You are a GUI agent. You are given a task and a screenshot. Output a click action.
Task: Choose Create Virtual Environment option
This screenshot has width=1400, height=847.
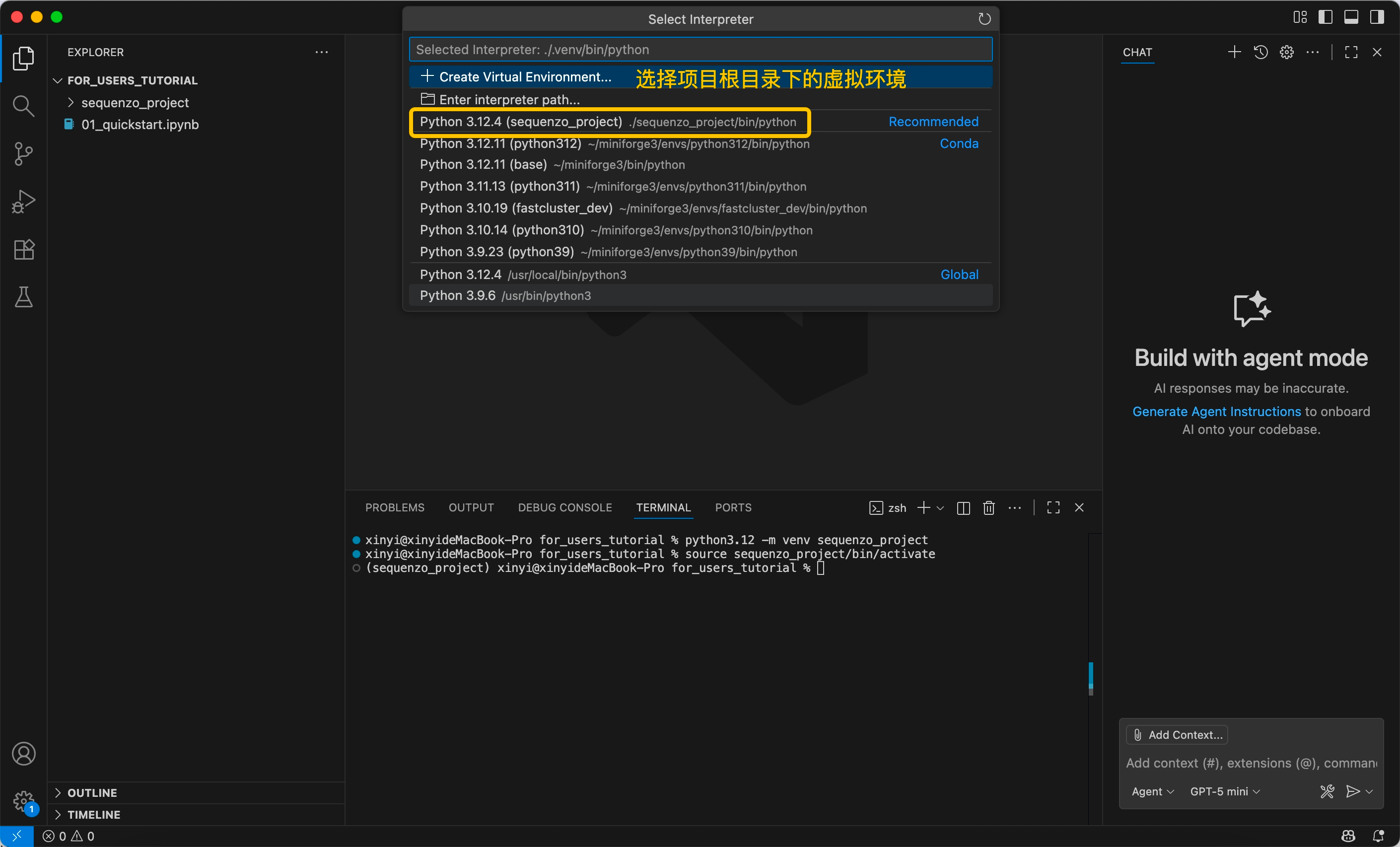pos(524,76)
